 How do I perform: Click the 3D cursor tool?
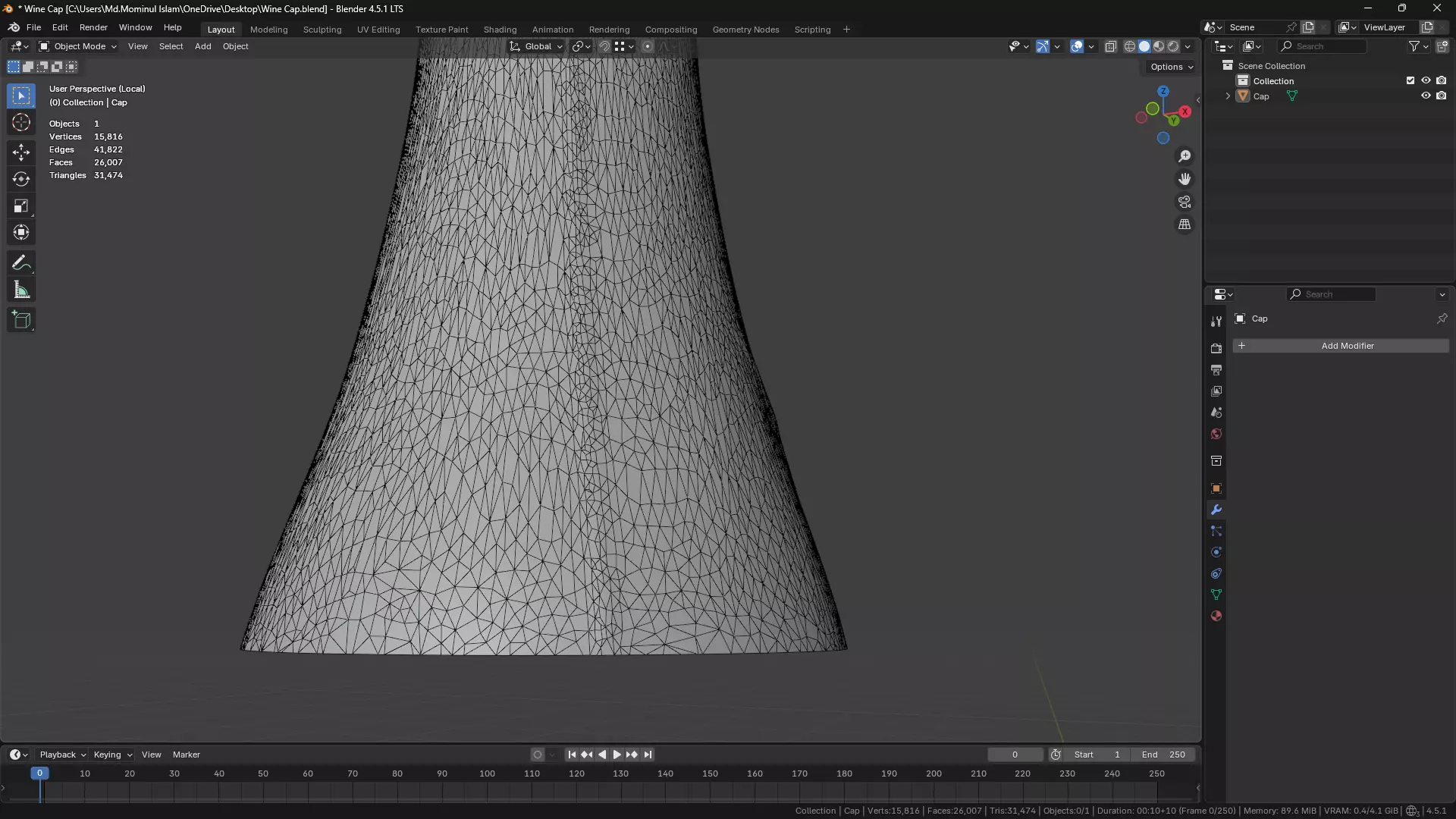21,123
